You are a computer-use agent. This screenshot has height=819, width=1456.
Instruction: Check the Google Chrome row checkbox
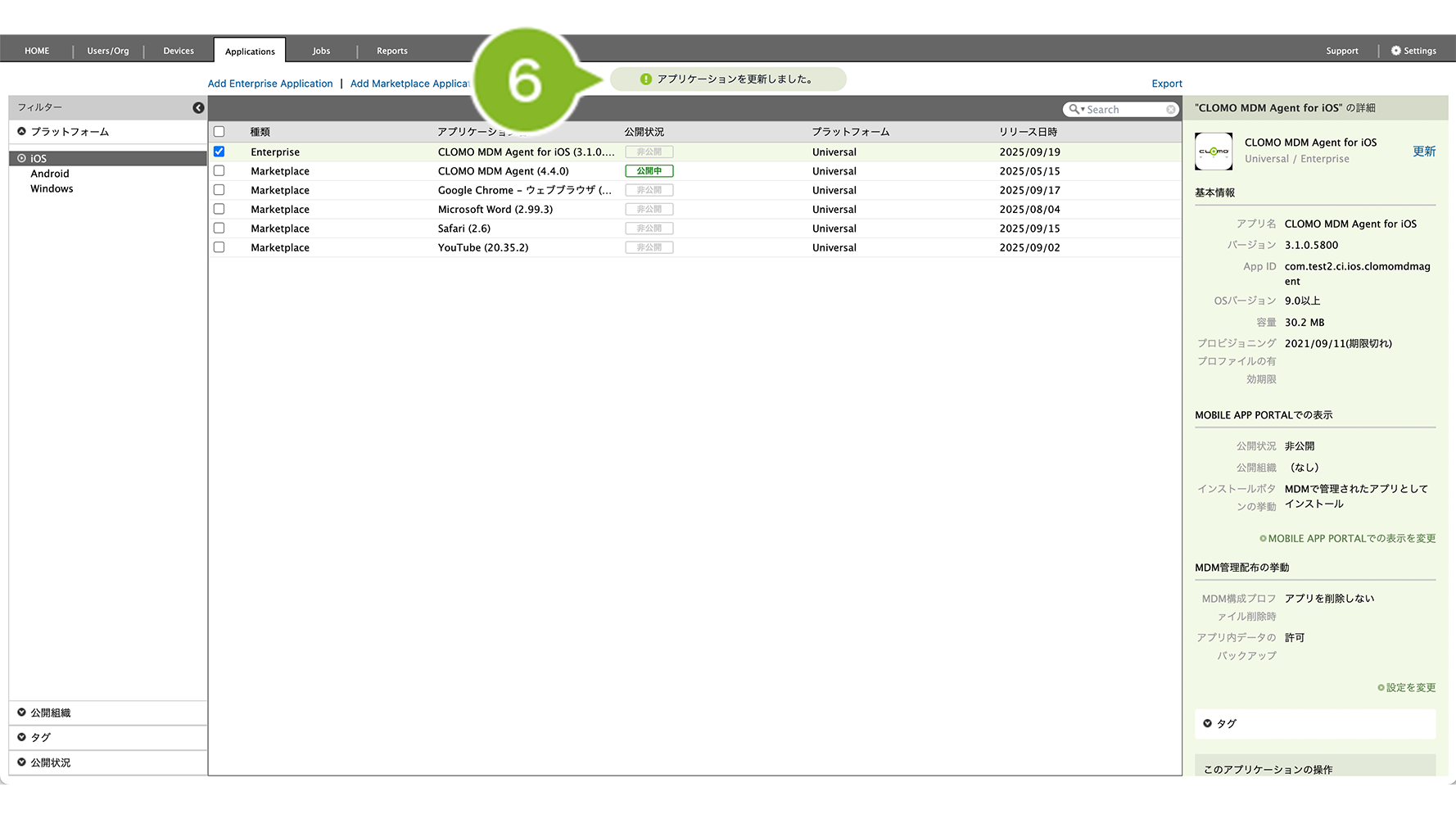tap(219, 190)
